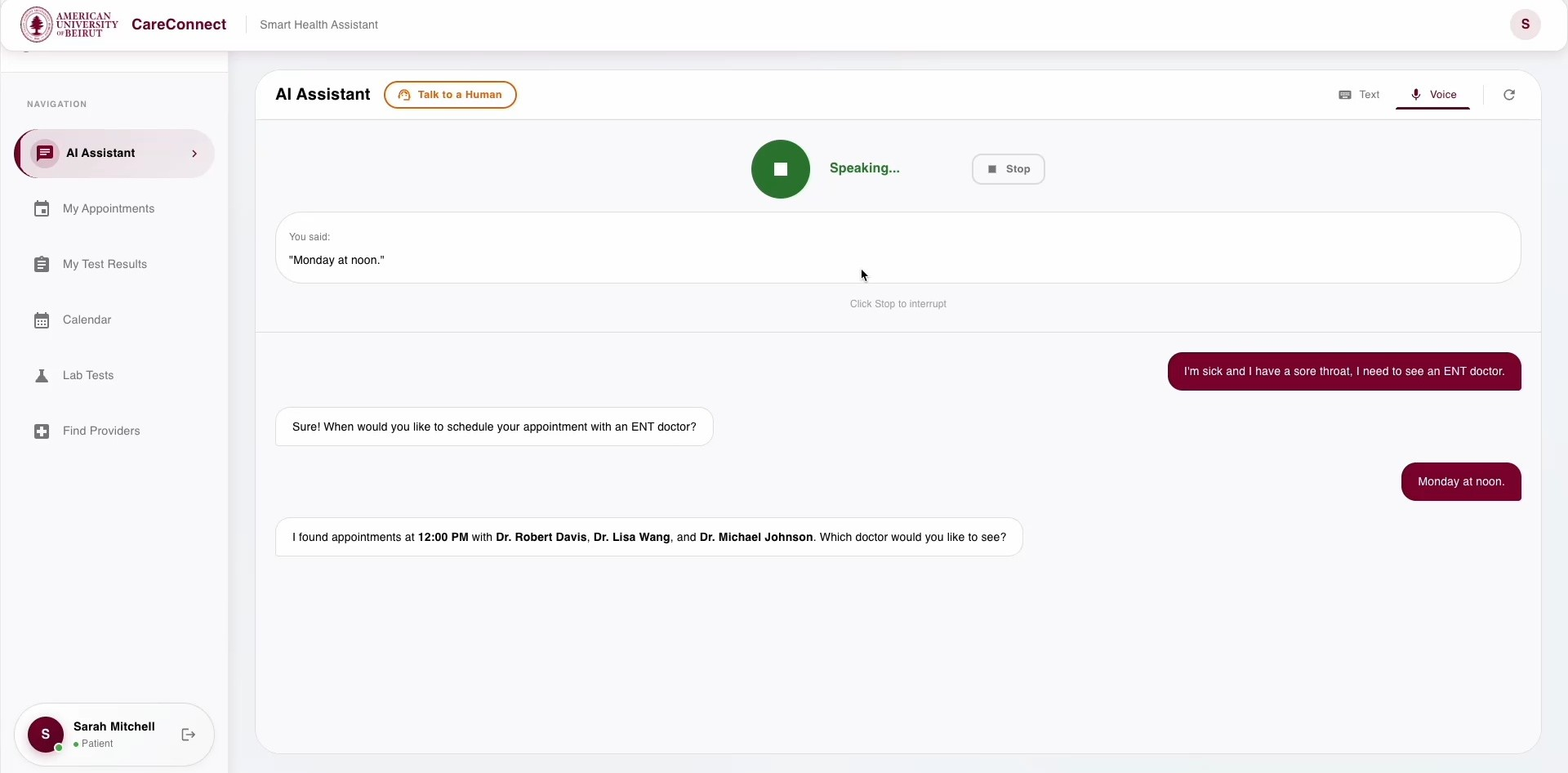Image resolution: width=1568 pixels, height=773 pixels.
Task: Click the AI Assistant panel heading
Action: click(323, 95)
